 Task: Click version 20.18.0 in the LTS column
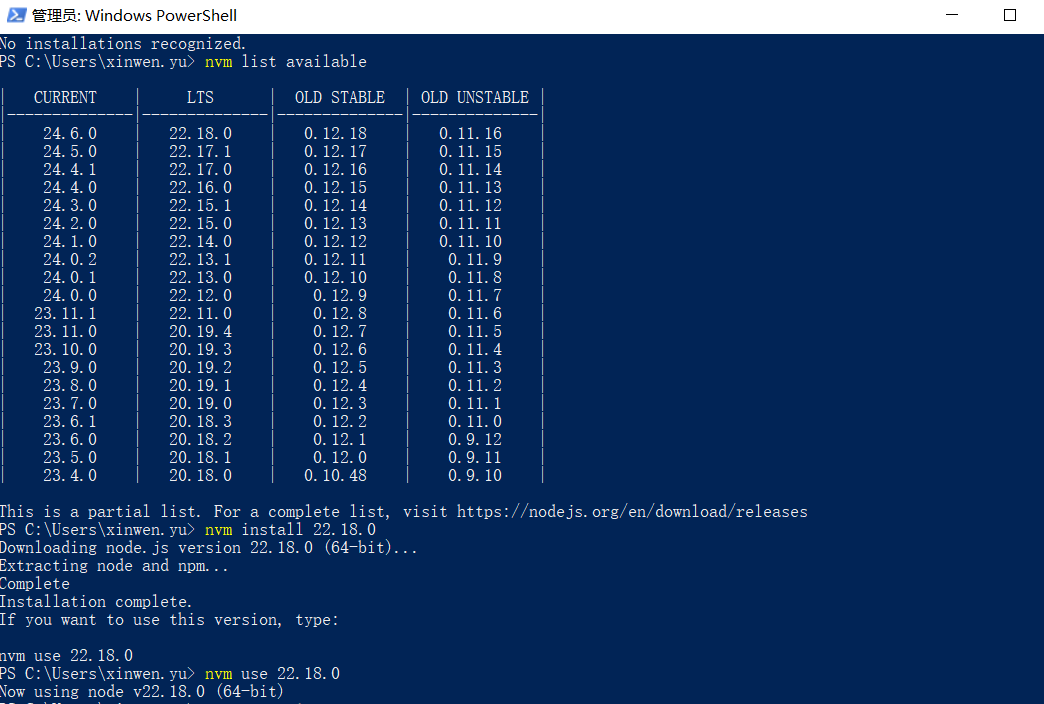tap(200, 476)
